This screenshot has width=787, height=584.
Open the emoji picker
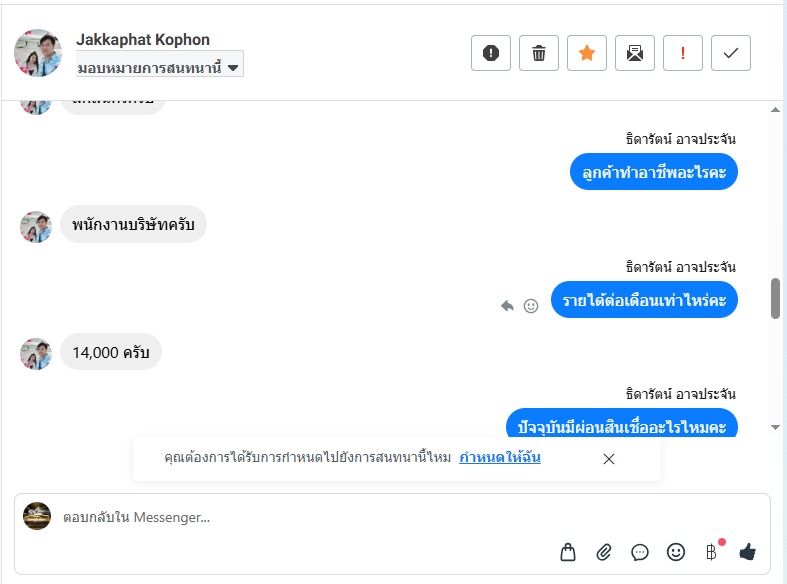676,552
